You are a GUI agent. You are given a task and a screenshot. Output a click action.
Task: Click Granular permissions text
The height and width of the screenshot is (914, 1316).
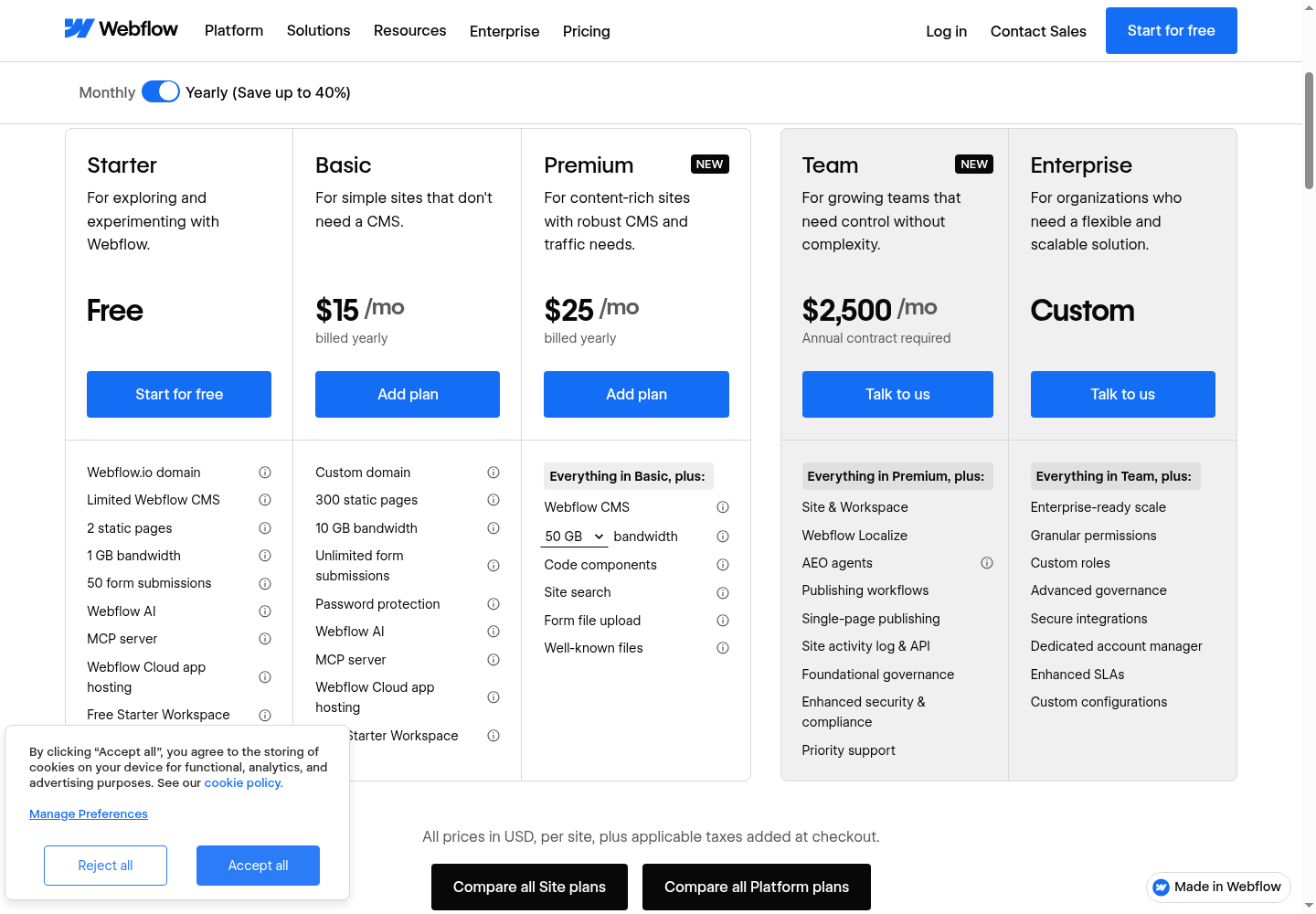point(1093,536)
